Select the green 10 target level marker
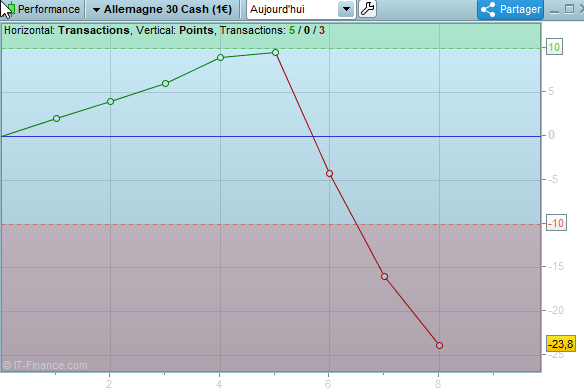This screenshot has height=392, width=584. pos(554,47)
